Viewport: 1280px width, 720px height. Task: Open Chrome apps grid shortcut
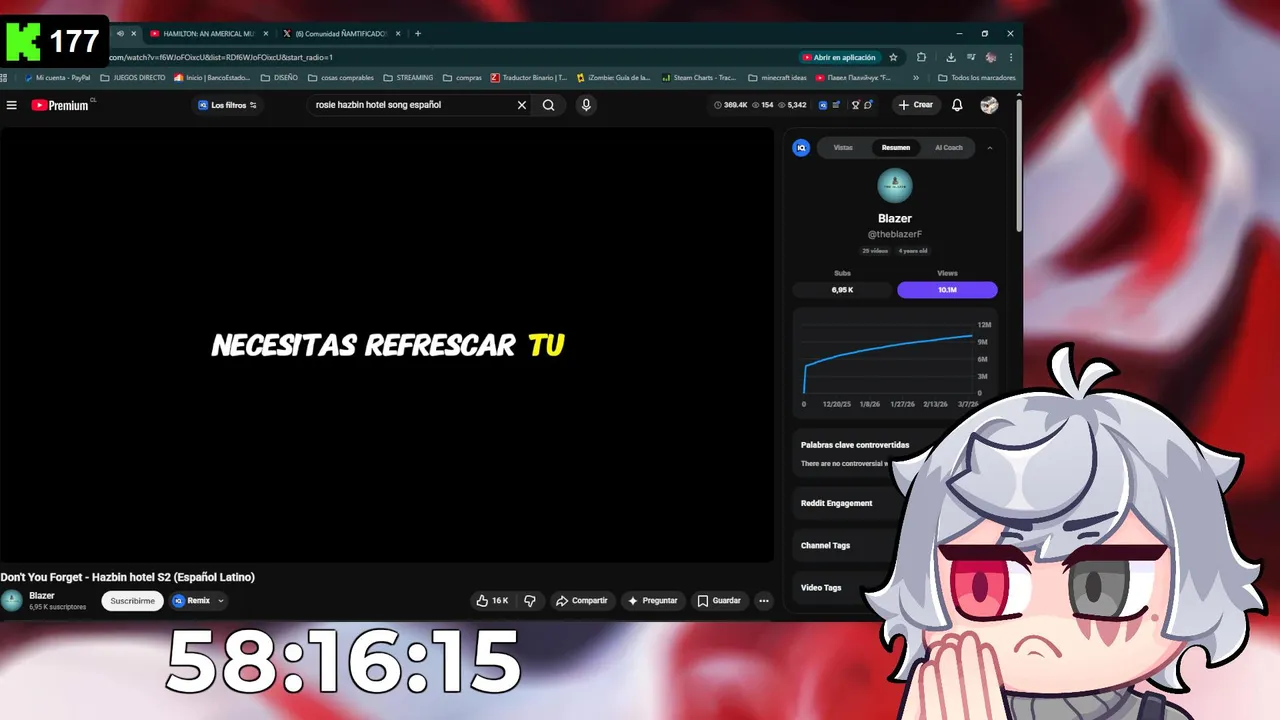[x=4, y=77]
